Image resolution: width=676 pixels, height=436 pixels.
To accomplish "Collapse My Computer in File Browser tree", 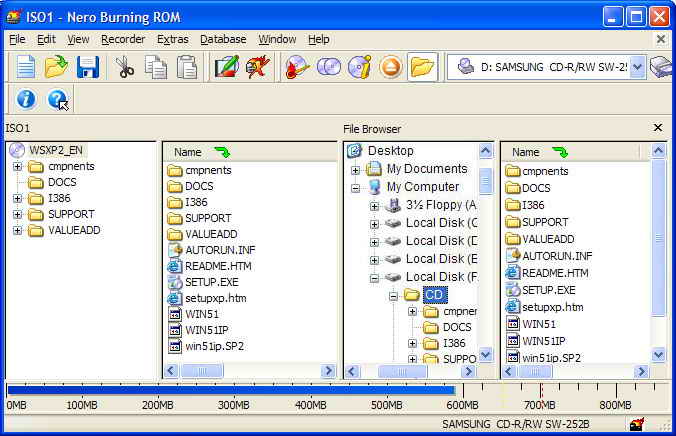I will [x=355, y=188].
